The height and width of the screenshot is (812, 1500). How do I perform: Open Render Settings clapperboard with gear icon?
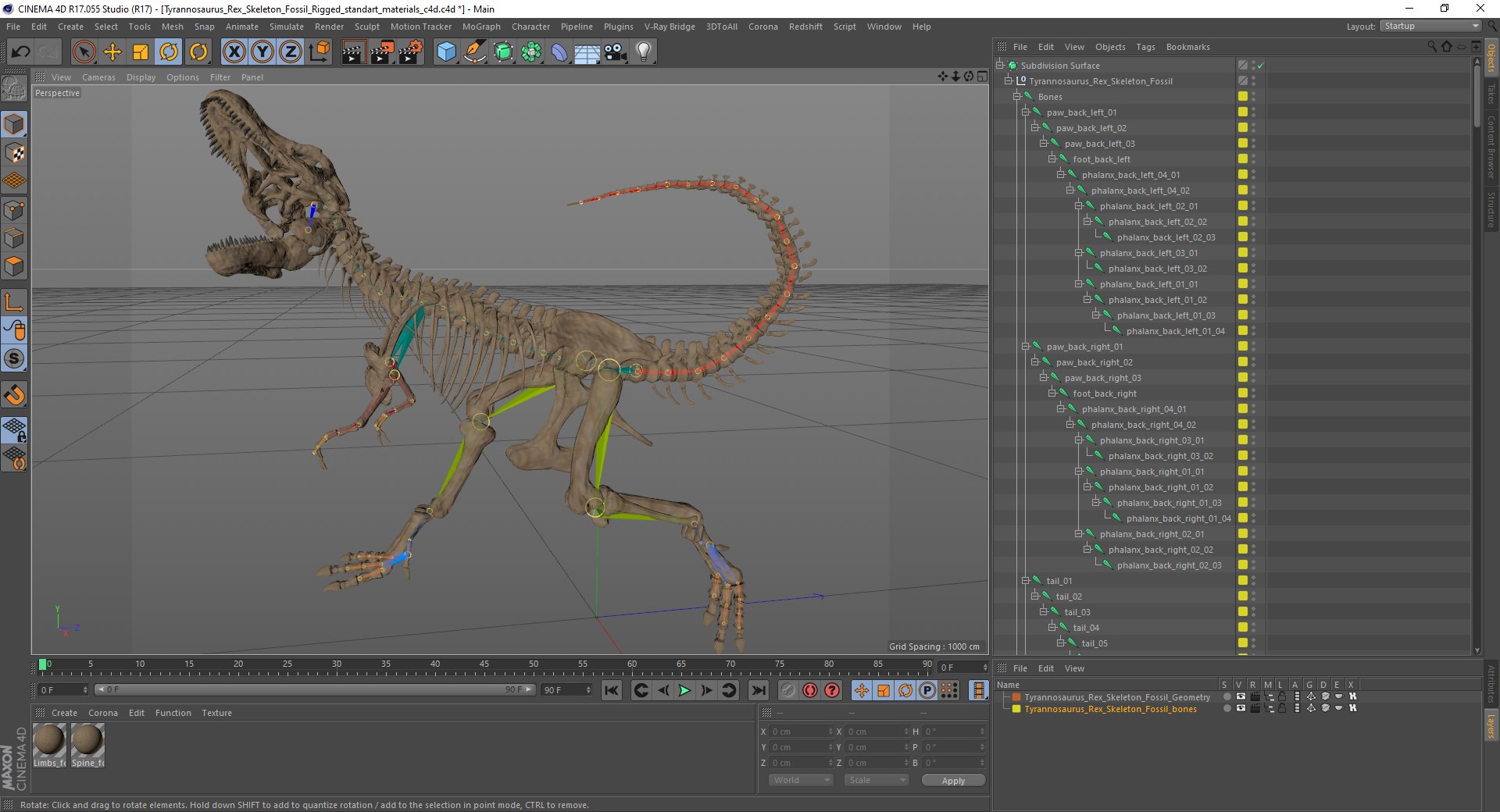tap(411, 52)
